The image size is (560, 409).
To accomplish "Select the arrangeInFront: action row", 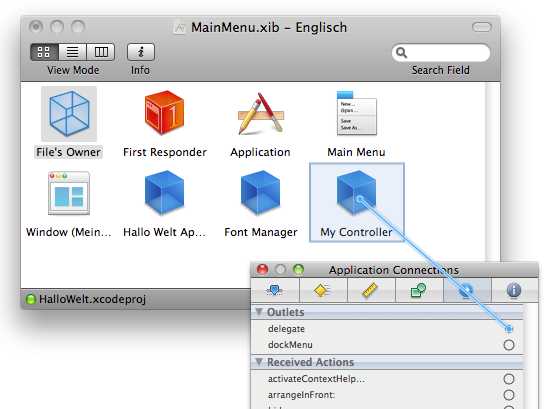I will (x=387, y=395).
